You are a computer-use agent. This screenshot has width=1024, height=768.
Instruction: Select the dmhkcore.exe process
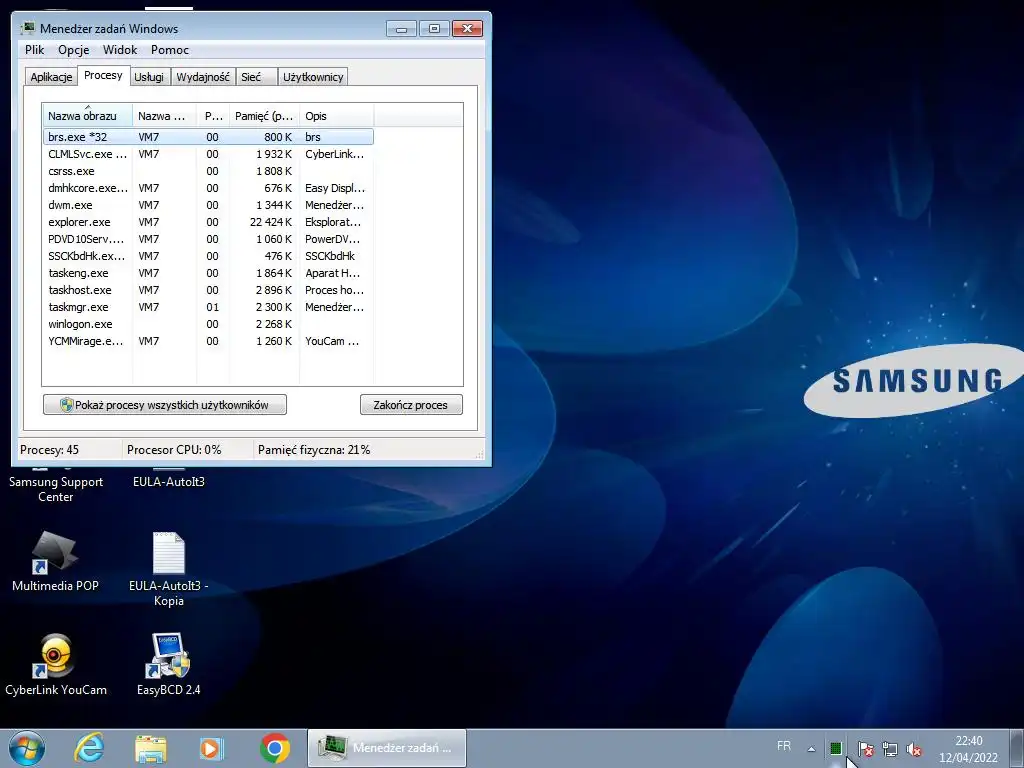pyautogui.click(x=208, y=188)
